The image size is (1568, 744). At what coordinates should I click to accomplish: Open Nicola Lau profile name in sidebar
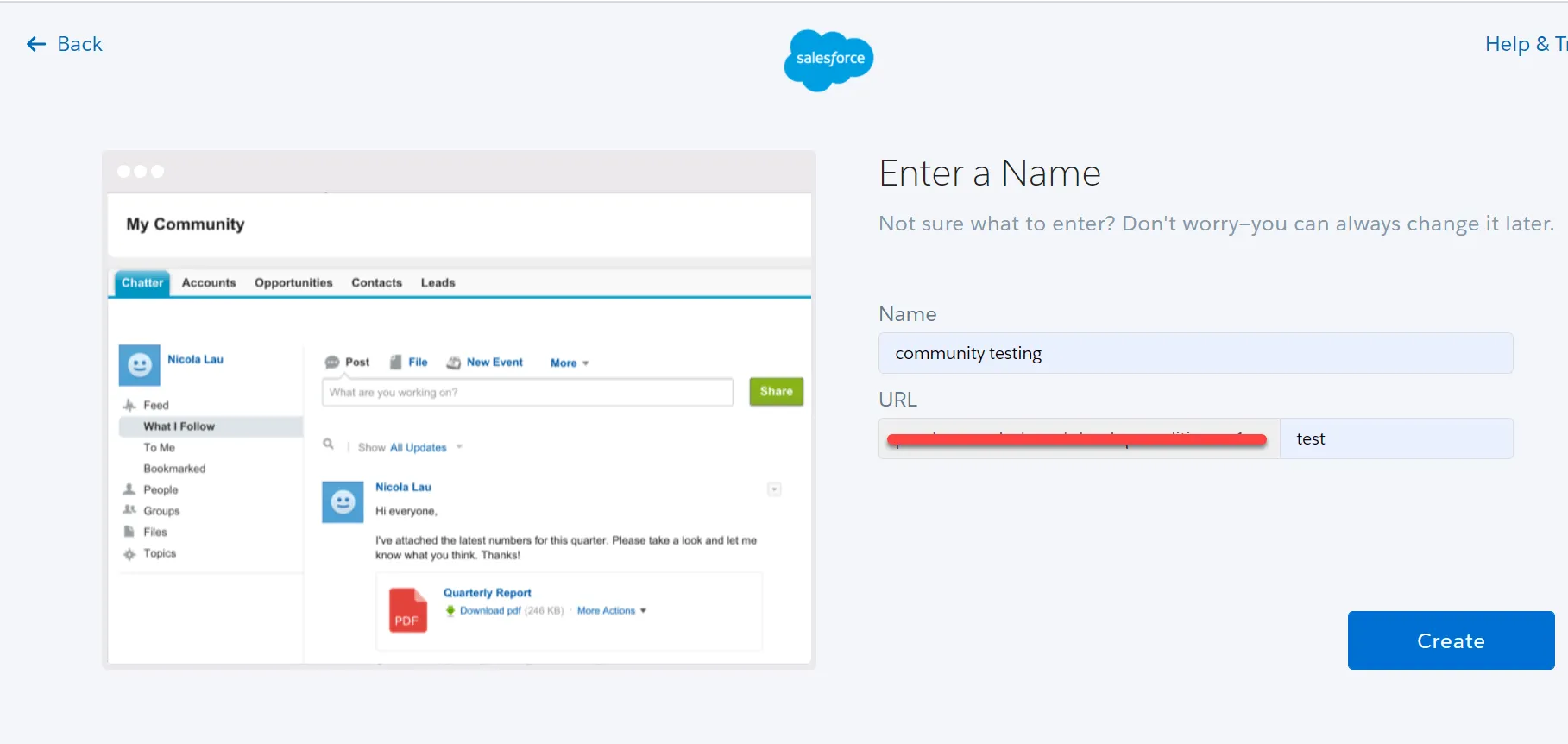click(x=195, y=359)
